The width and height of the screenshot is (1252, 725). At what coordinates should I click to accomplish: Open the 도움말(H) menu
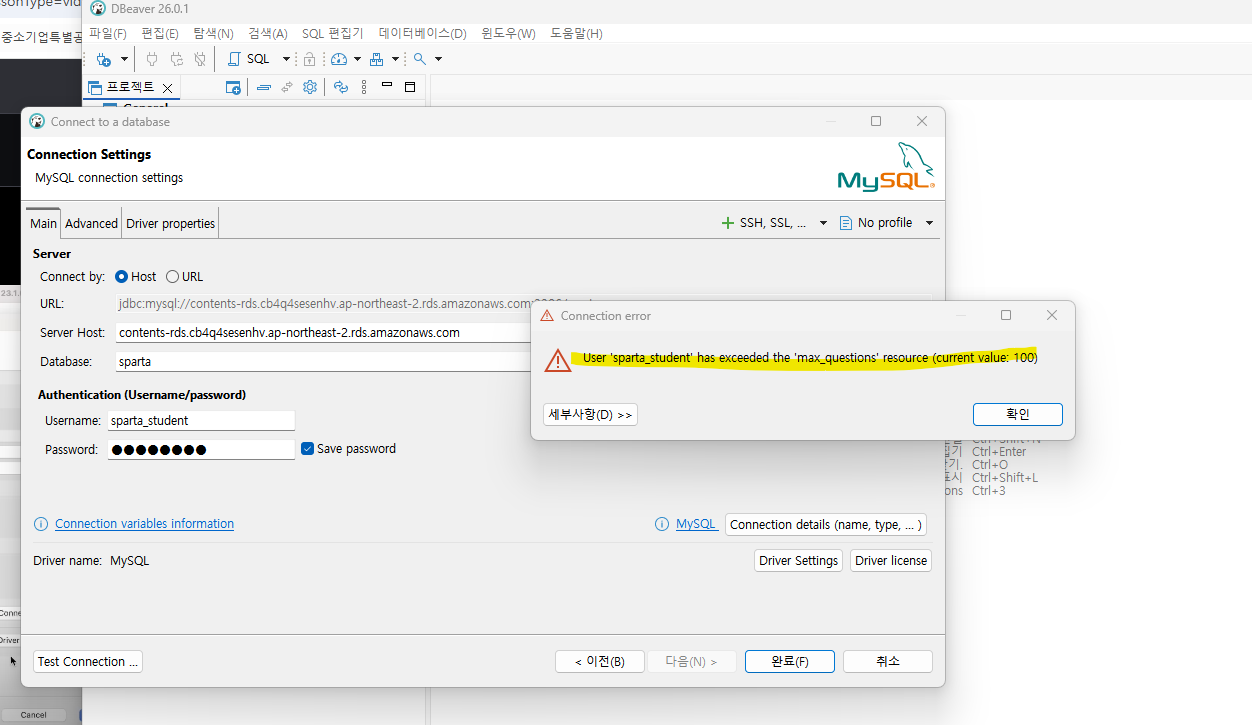(576, 33)
